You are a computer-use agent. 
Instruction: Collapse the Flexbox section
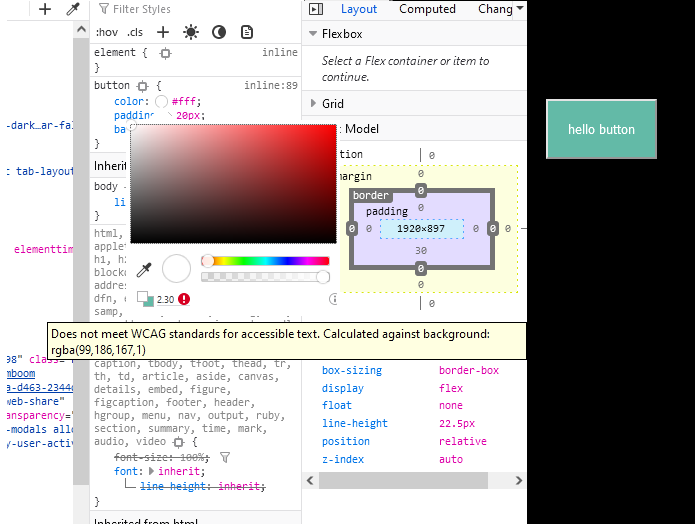(313, 34)
